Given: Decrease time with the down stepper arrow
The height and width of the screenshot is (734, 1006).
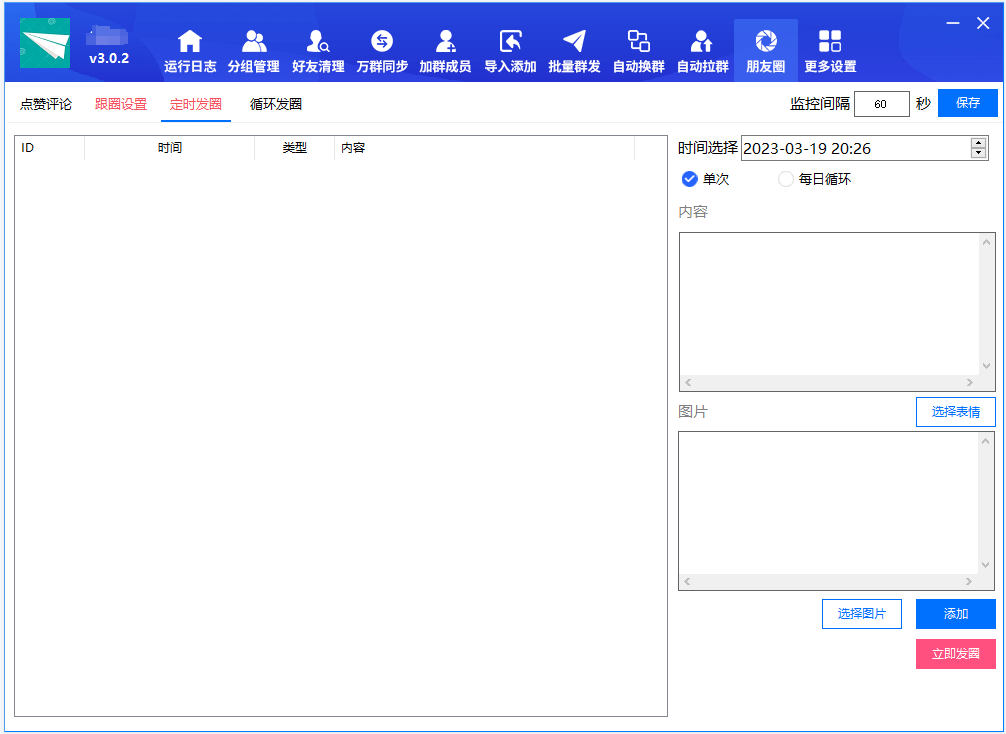Looking at the screenshot, I should coord(978,153).
